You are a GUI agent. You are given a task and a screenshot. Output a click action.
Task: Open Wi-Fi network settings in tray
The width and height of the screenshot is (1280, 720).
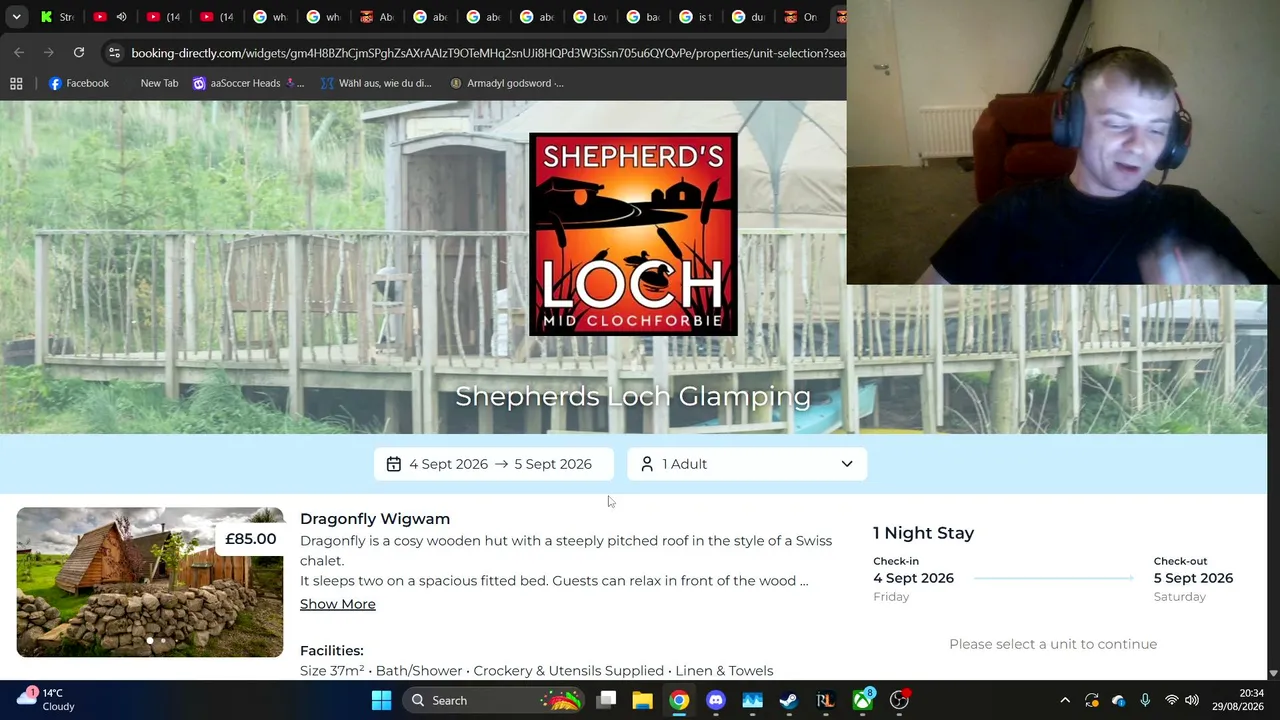click(x=1171, y=700)
